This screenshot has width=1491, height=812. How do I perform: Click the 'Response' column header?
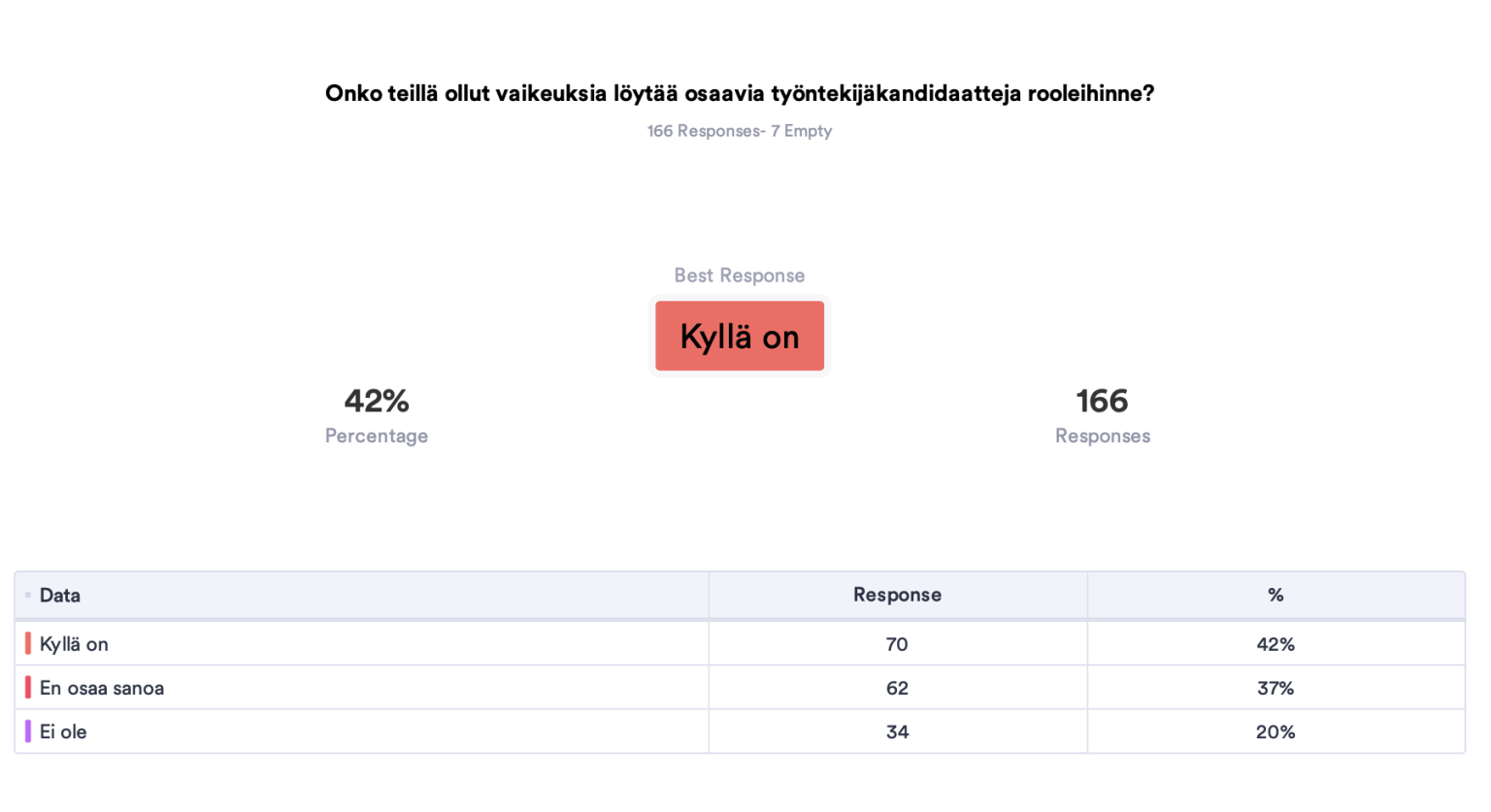pos(897,595)
